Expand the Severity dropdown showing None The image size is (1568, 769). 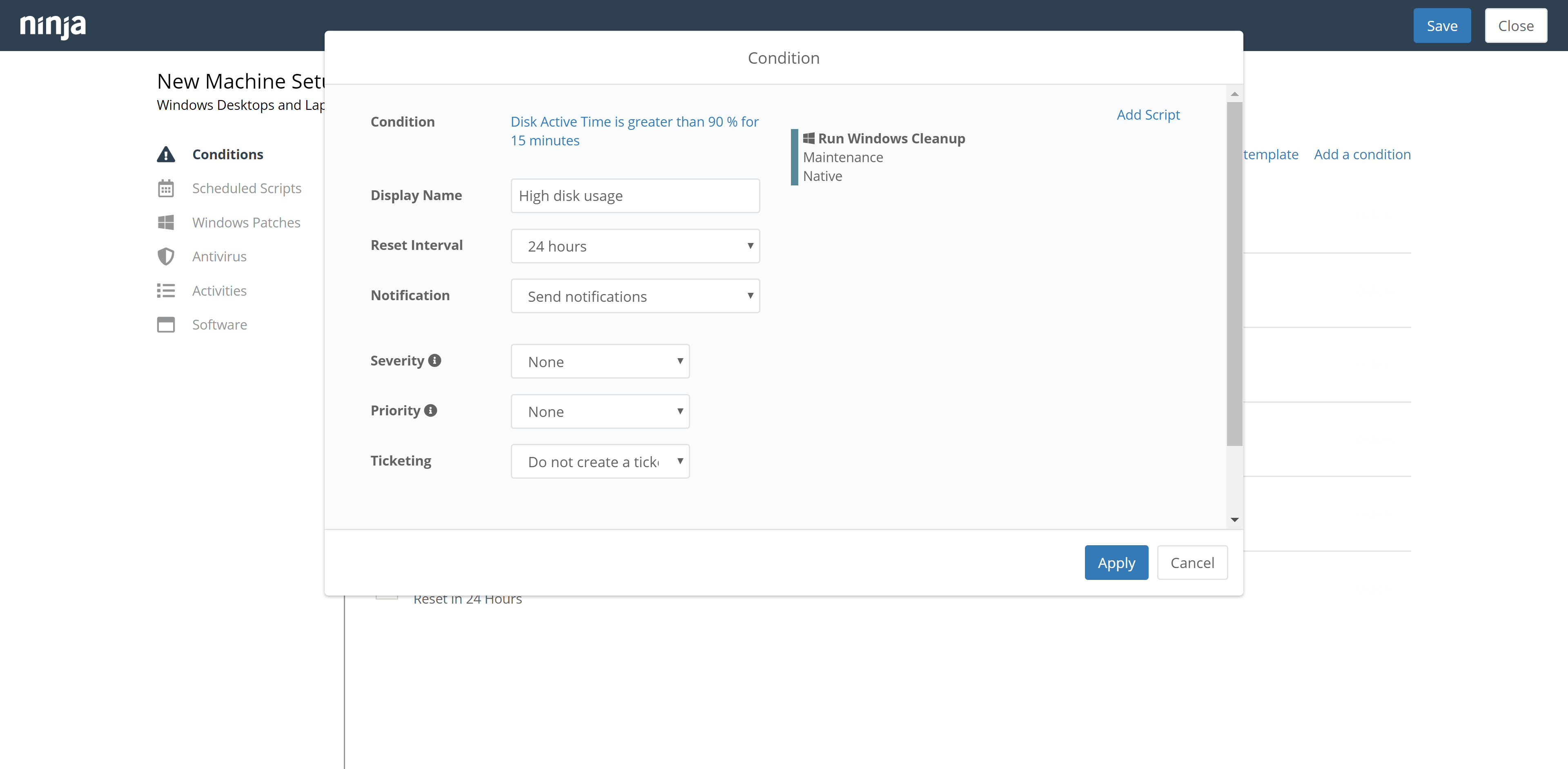[599, 361]
